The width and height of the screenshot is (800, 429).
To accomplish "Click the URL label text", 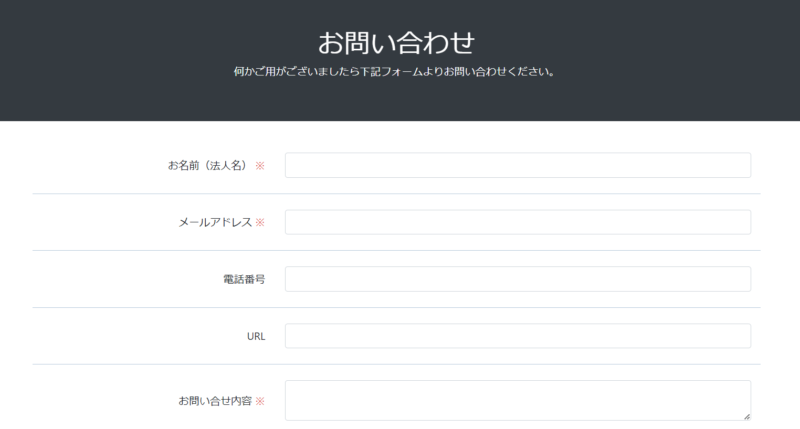I will tap(256, 336).
